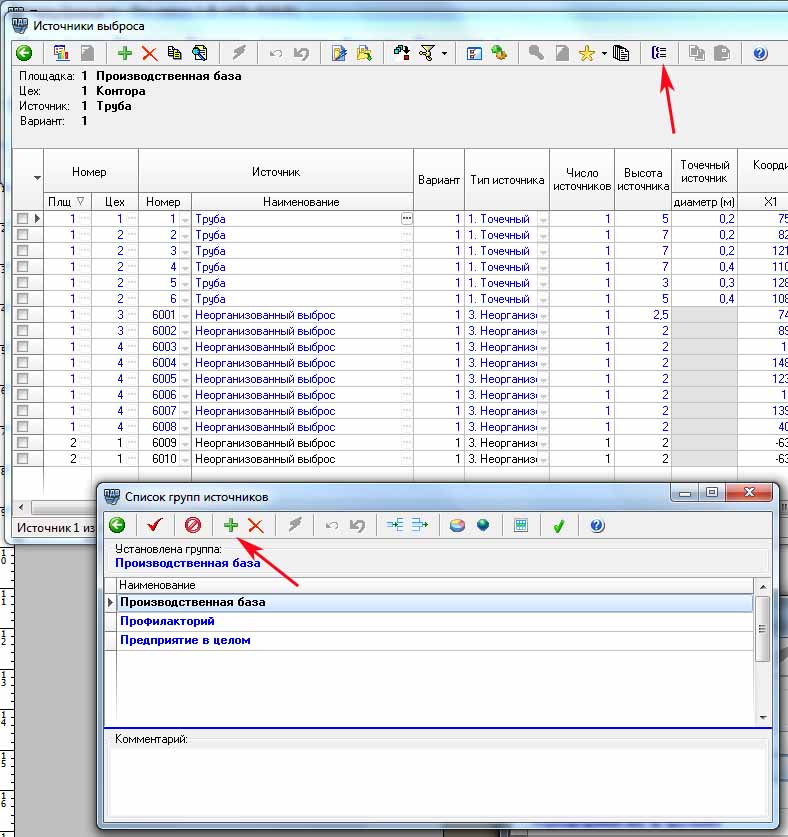Click the green plus add source icon in main toolbar
The width and height of the screenshot is (788, 837).
click(125, 53)
